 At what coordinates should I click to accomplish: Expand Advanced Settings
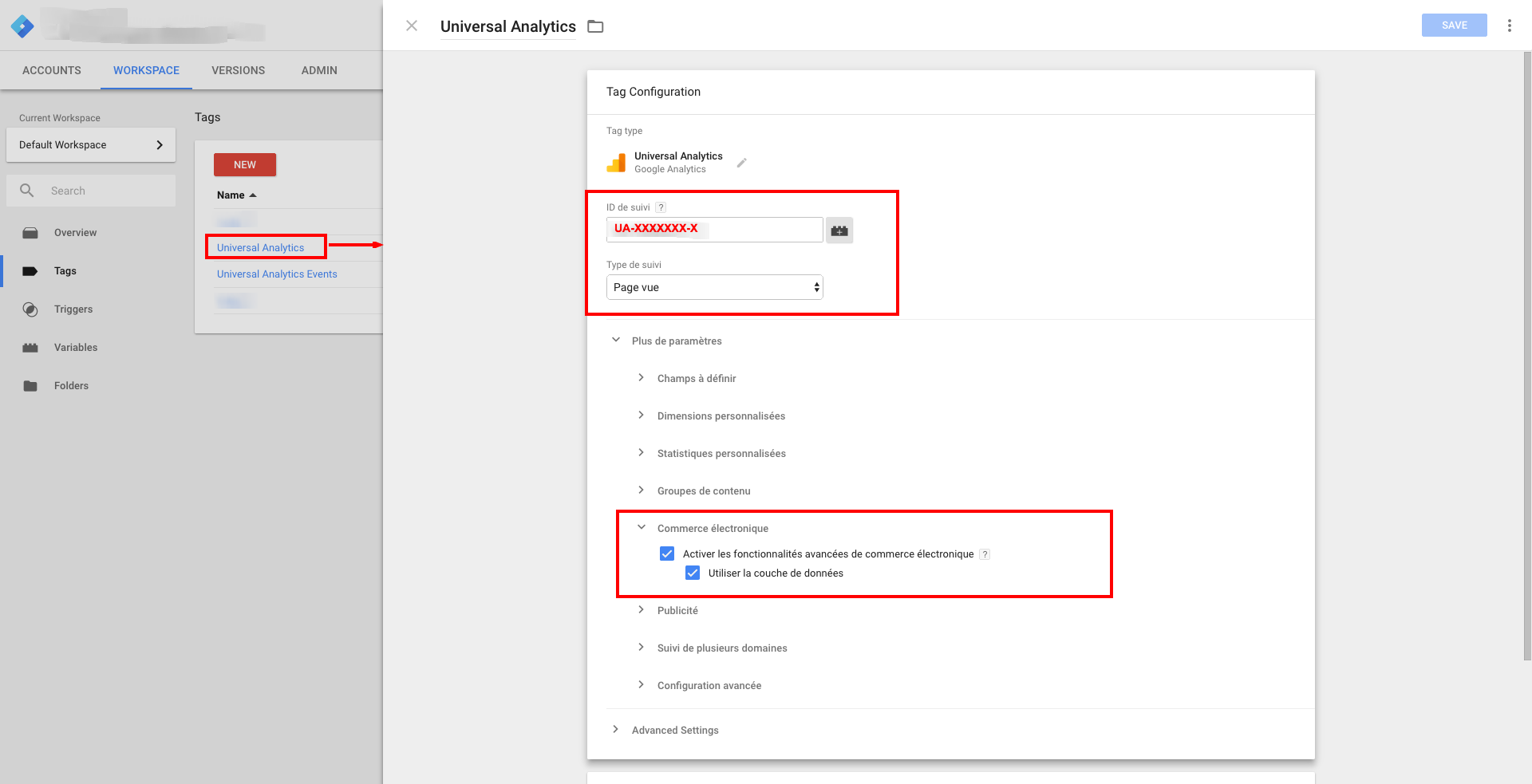[615, 730]
